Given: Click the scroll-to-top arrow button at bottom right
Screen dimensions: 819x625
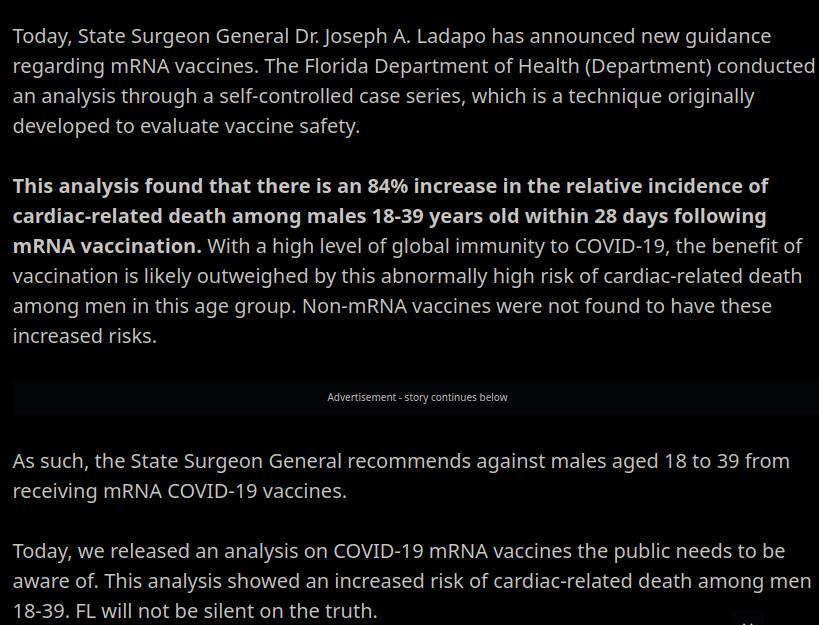Looking at the screenshot, I should tap(748, 619).
